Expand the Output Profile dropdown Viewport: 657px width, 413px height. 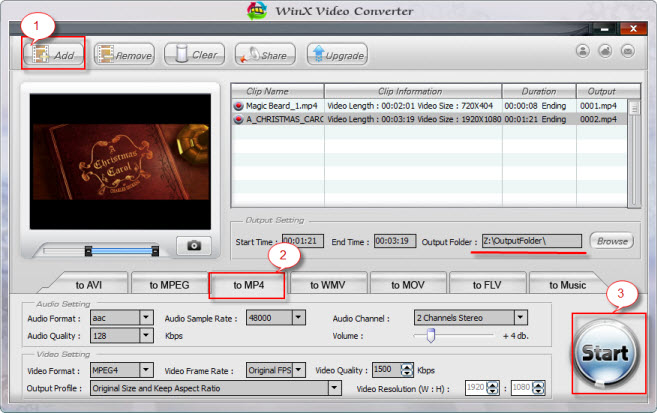pos(334,388)
